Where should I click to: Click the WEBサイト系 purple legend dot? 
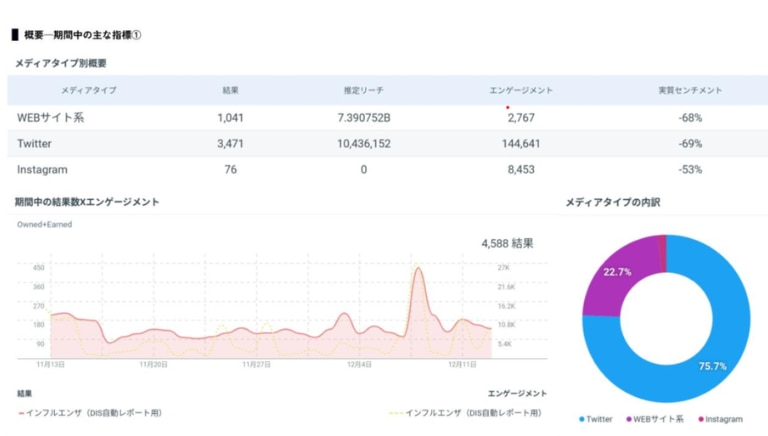click(631, 419)
